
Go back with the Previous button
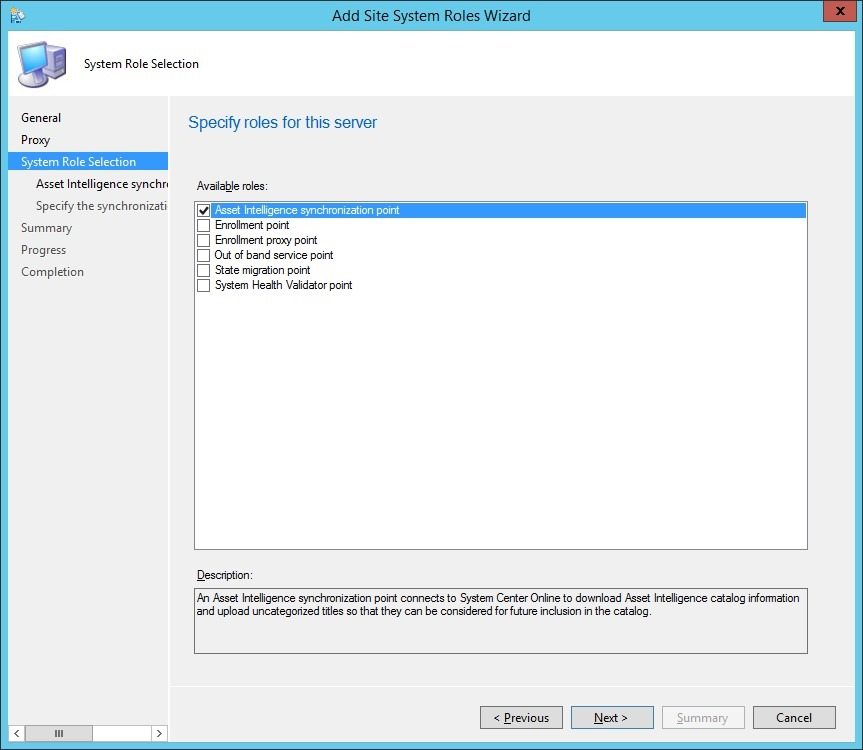[521, 718]
